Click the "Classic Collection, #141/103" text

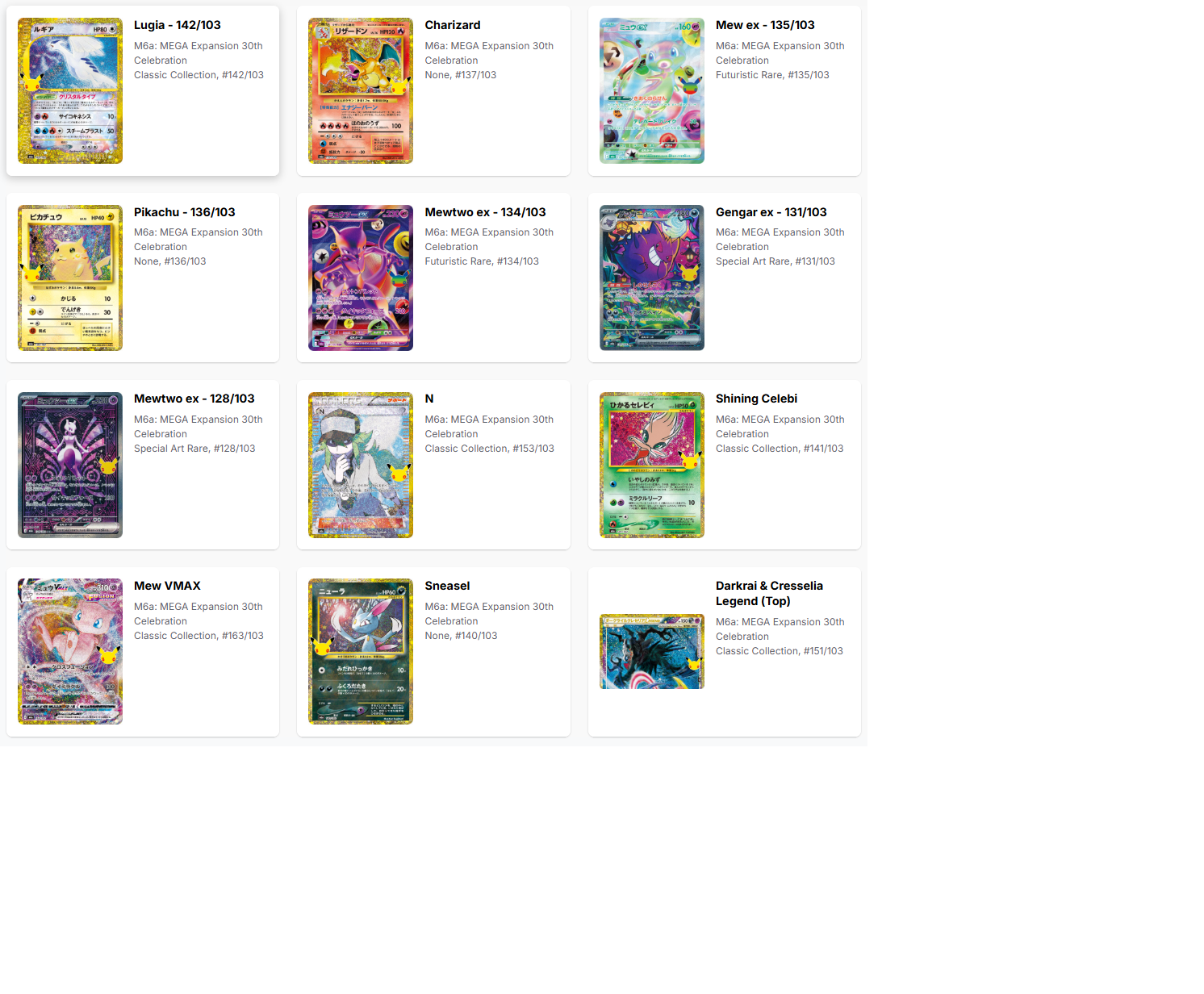tap(780, 449)
